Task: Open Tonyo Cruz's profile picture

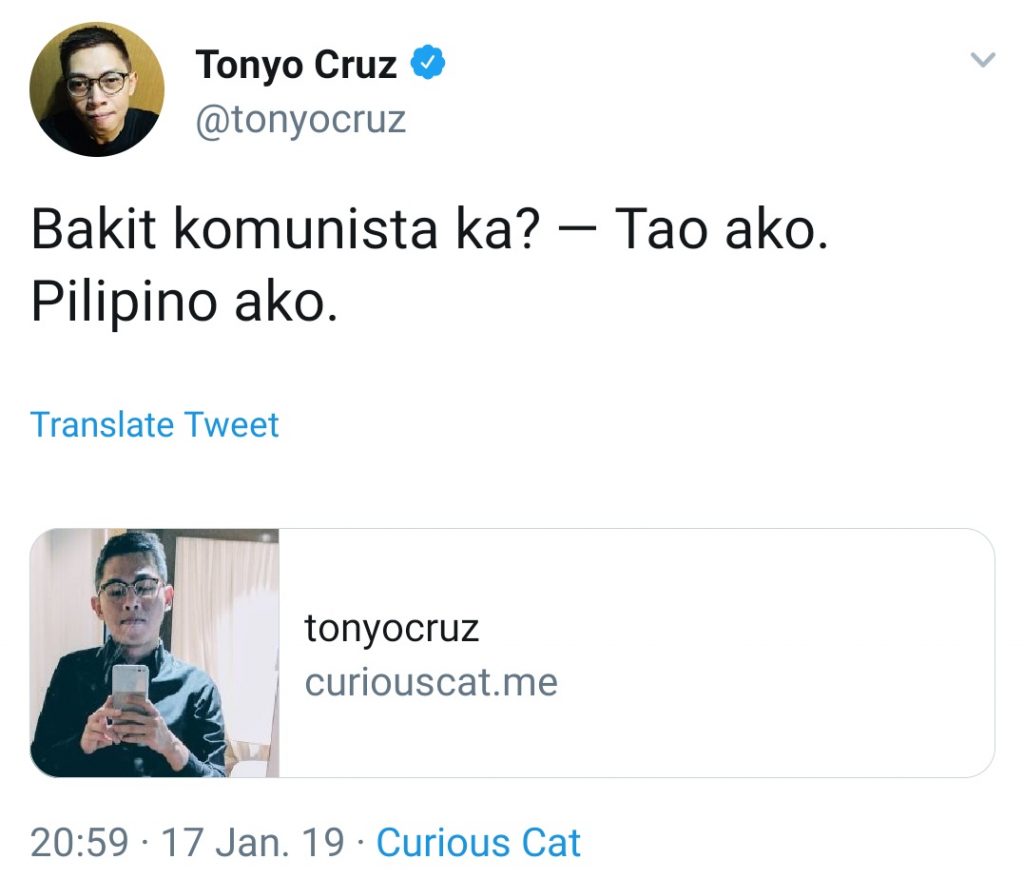Action: point(97,89)
